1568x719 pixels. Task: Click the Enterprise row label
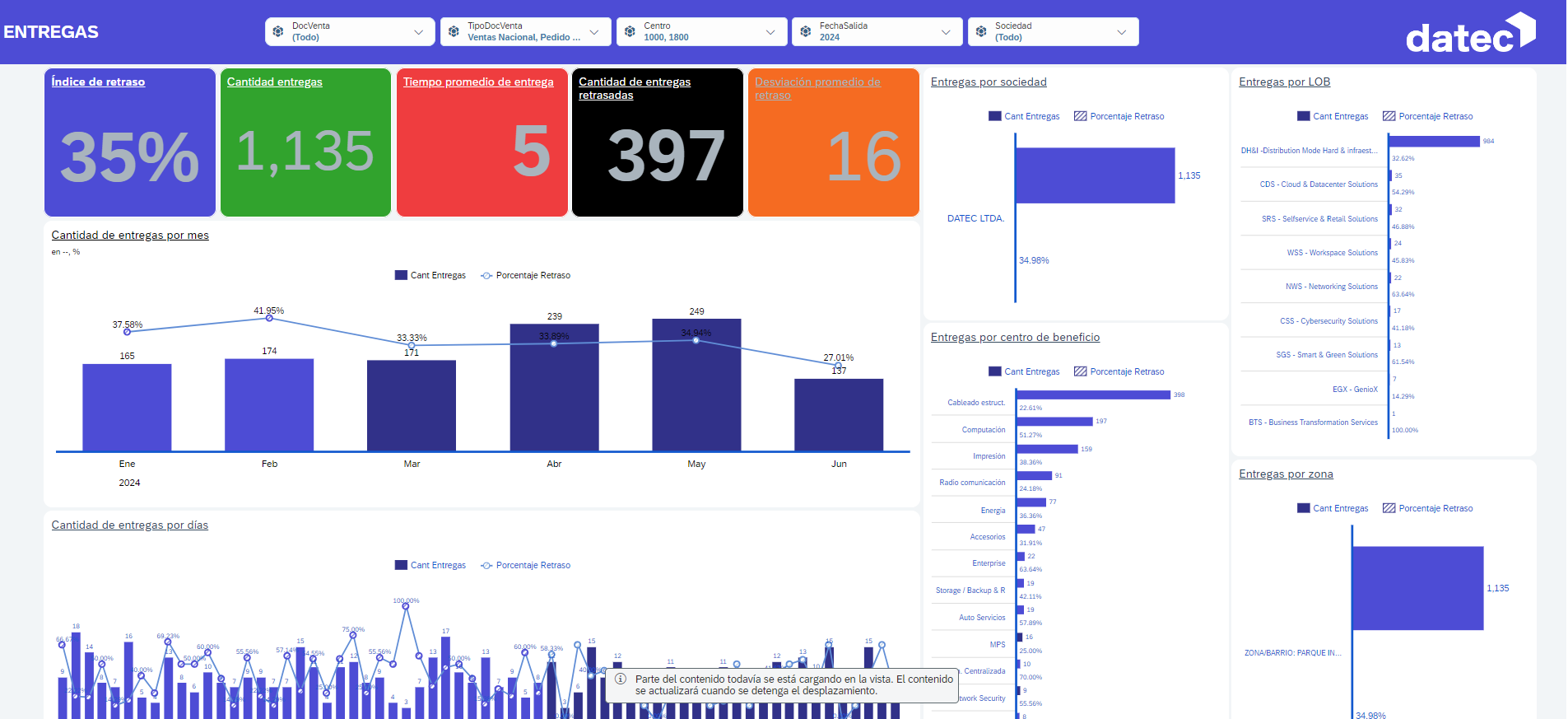(x=989, y=563)
